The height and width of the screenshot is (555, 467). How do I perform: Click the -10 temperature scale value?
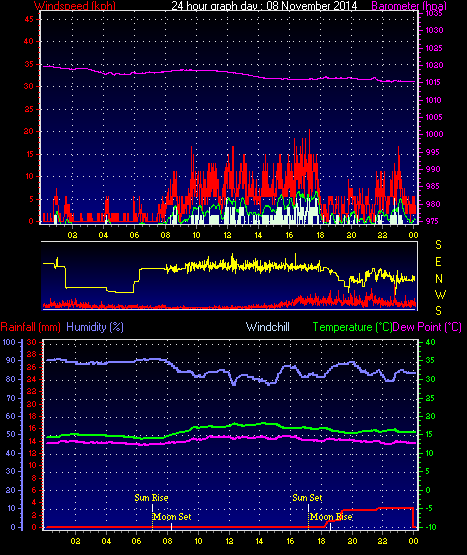[x=430, y=527]
